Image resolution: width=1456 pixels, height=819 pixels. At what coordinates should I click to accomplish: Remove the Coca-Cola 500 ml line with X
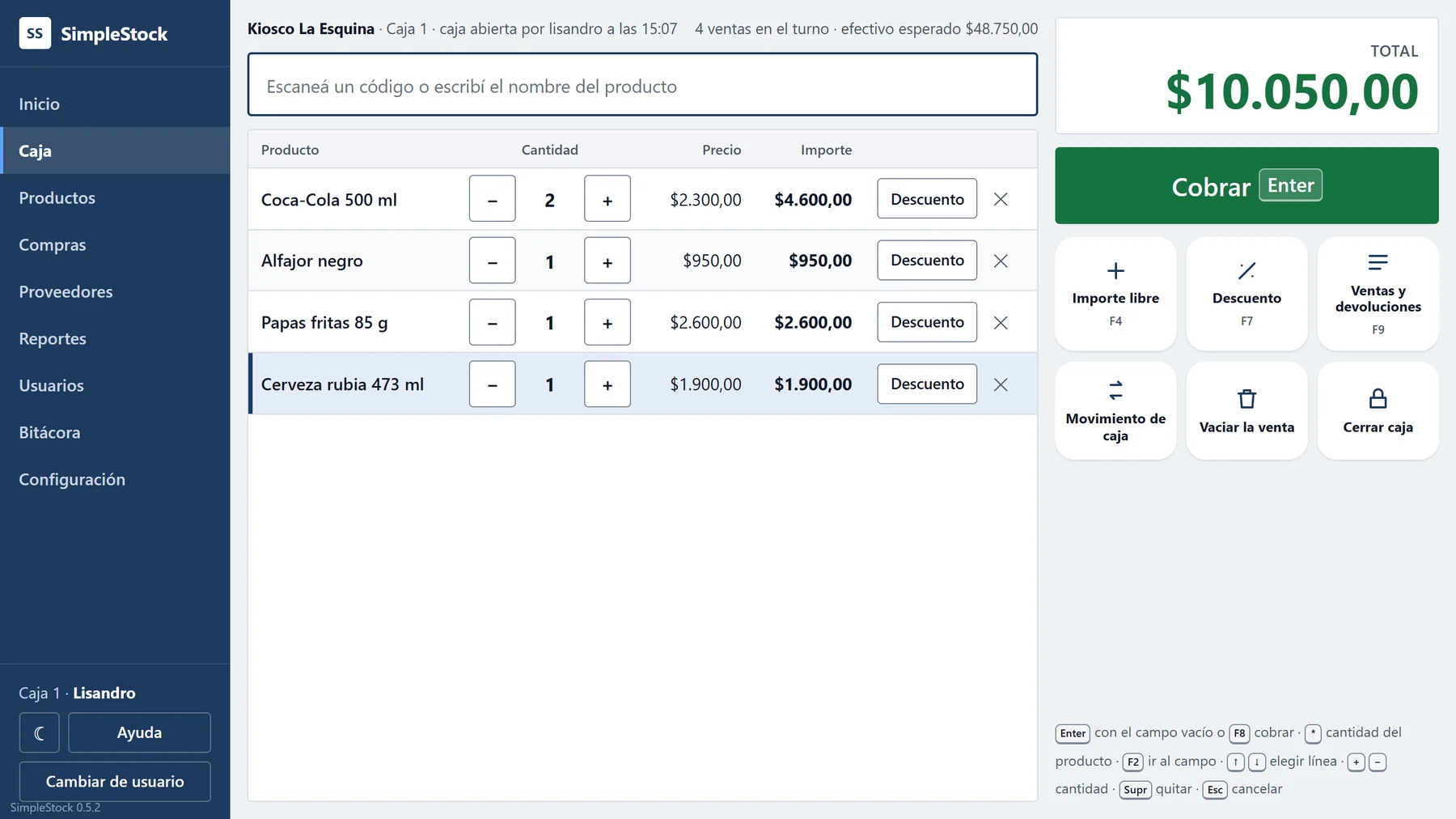click(1001, 199)
